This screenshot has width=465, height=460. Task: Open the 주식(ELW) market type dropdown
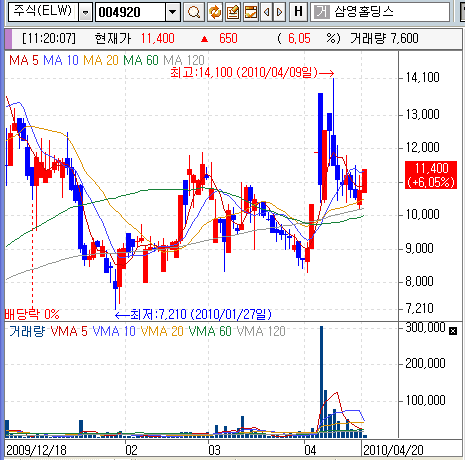(x=86, y=12)
